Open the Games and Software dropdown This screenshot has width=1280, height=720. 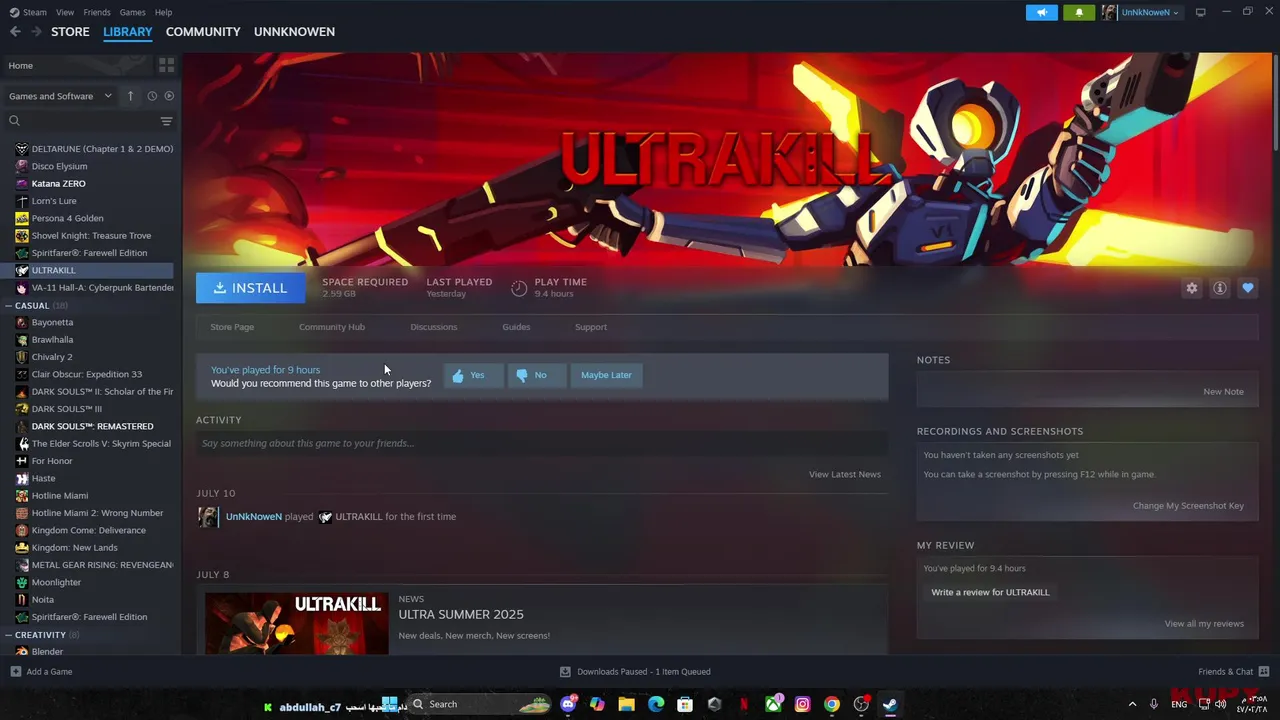coord(60,96)
